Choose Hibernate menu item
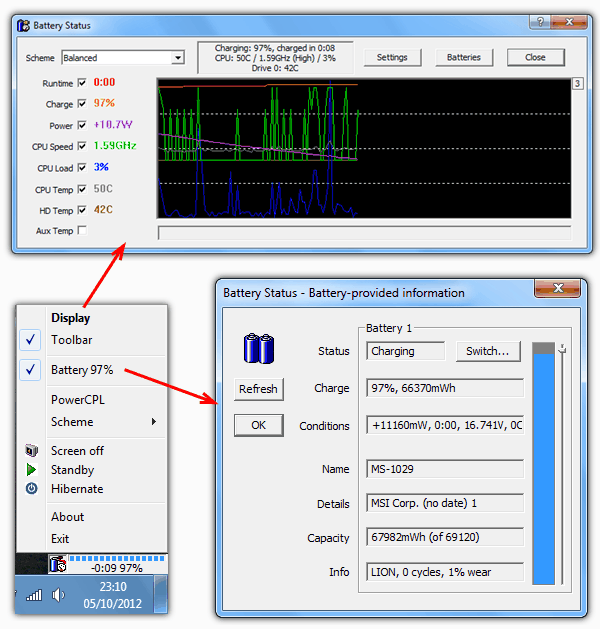The width and height of the screenshot is (600, 629). pyautogui.click(x=77, y=489)
